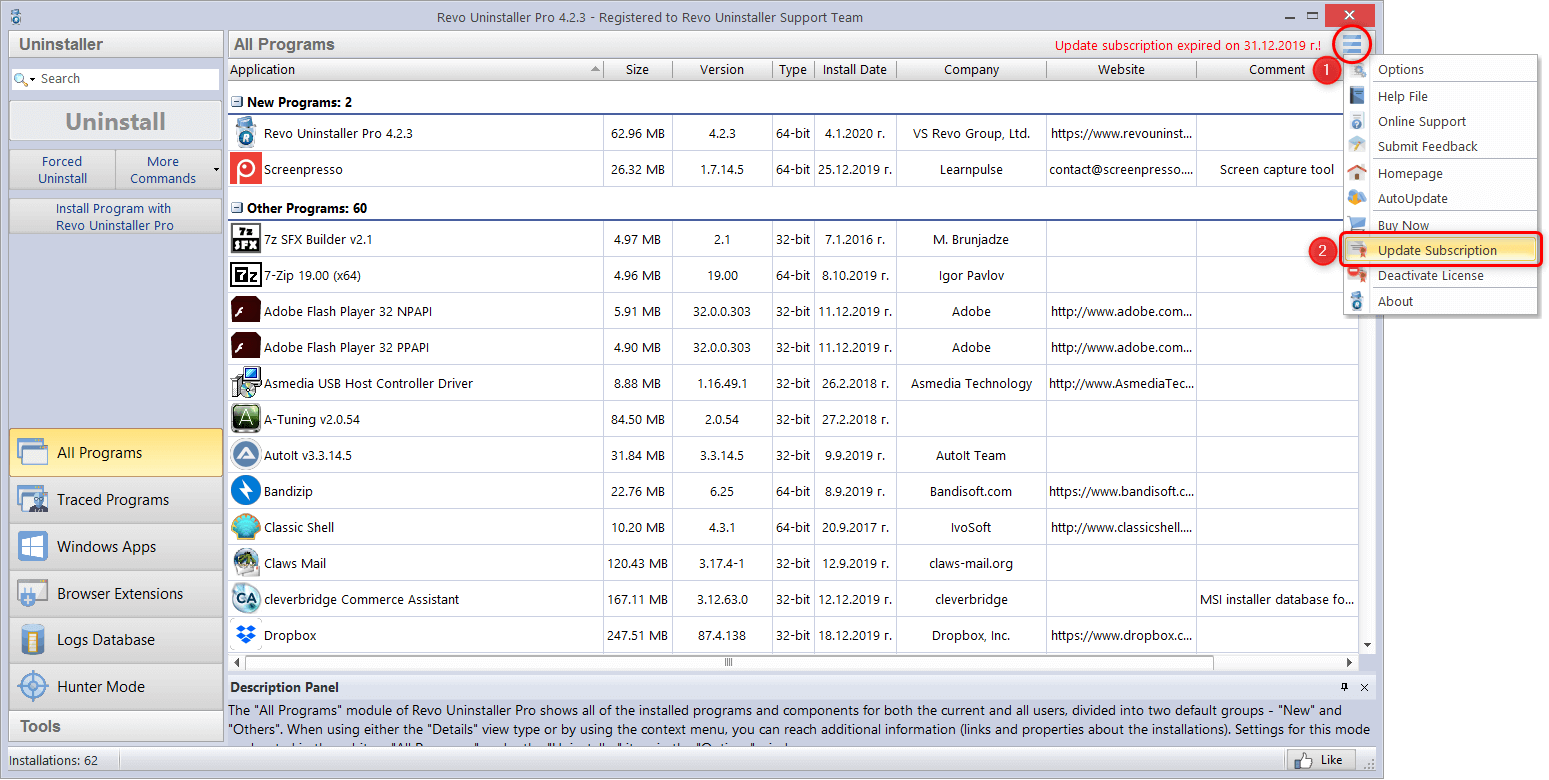Sort by the Application column header
Viewport: 1549px width, 780px height.
tap(415, 69)
